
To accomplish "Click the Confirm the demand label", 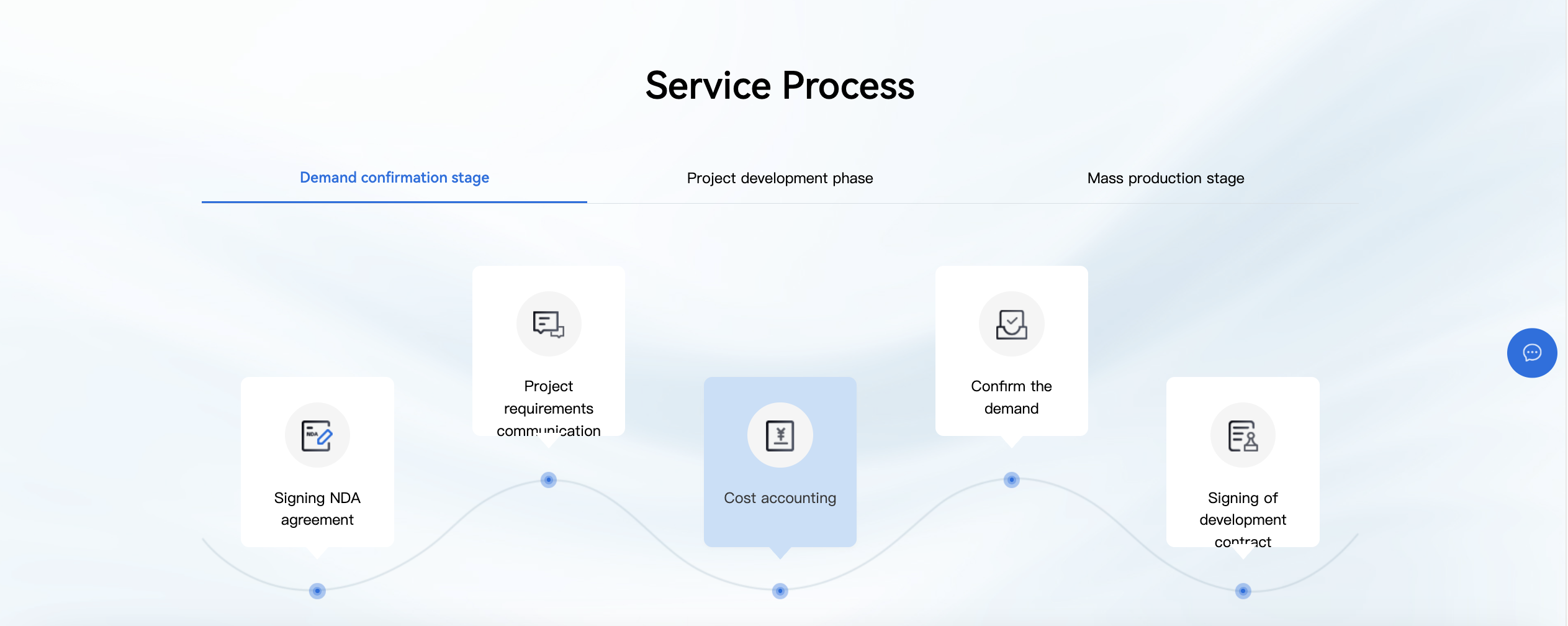I will click(x=1011, y=397).
